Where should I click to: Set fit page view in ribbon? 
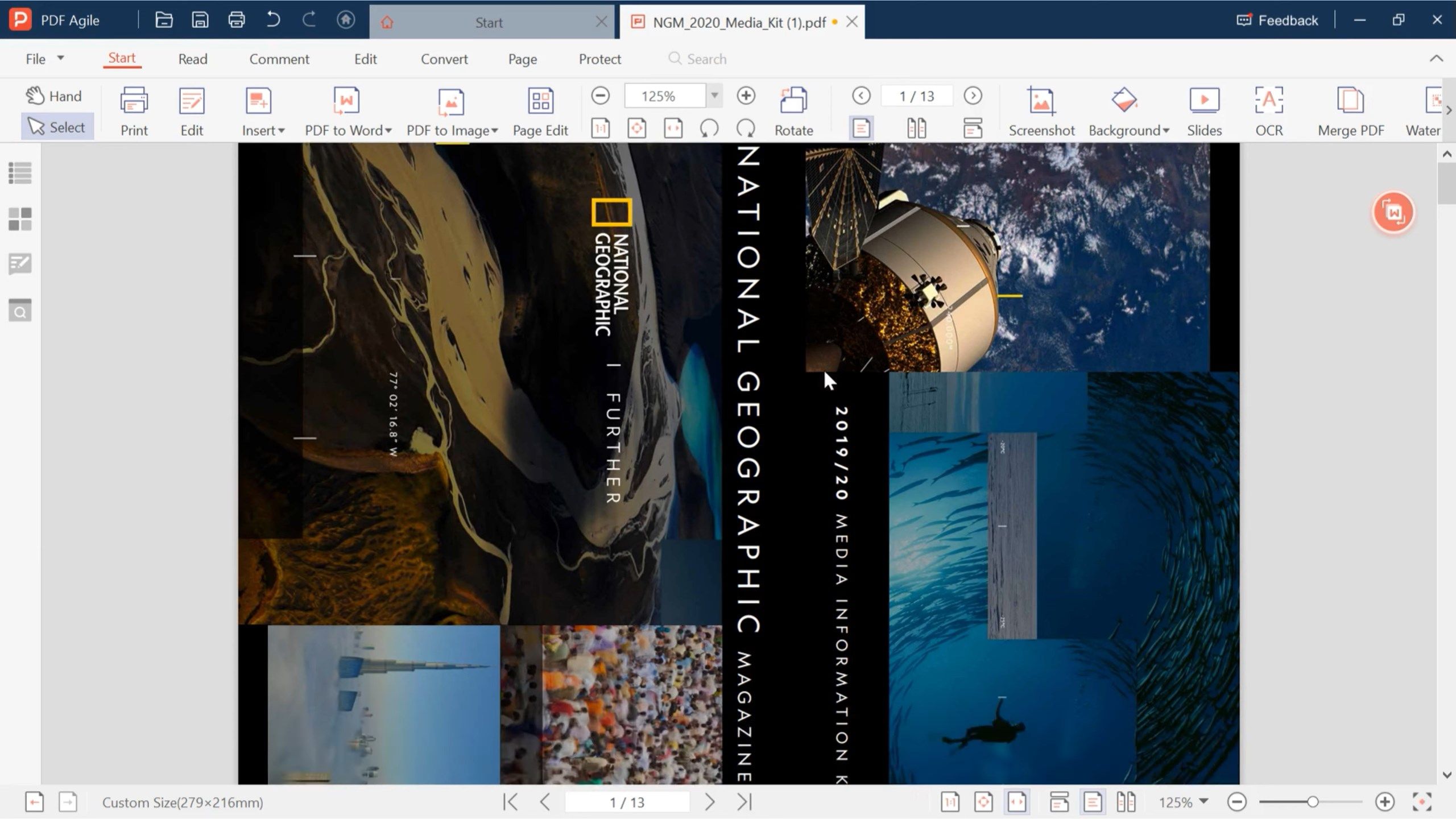636,129
